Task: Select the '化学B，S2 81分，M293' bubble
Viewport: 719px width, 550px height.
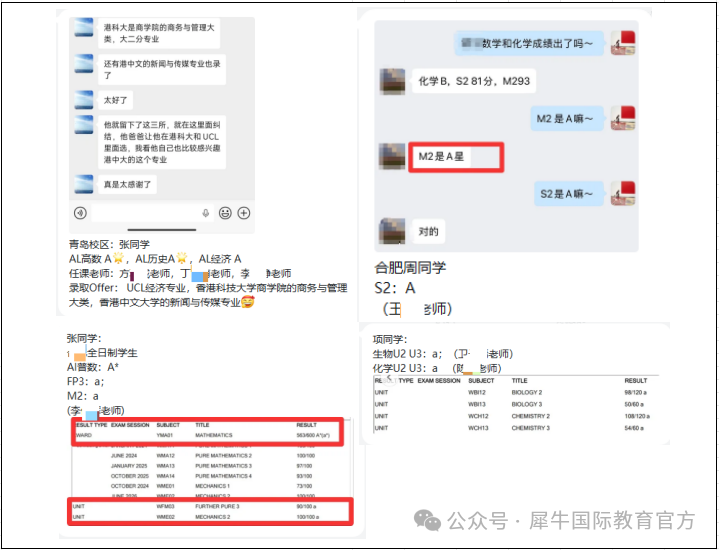Action: coord(474,81)
